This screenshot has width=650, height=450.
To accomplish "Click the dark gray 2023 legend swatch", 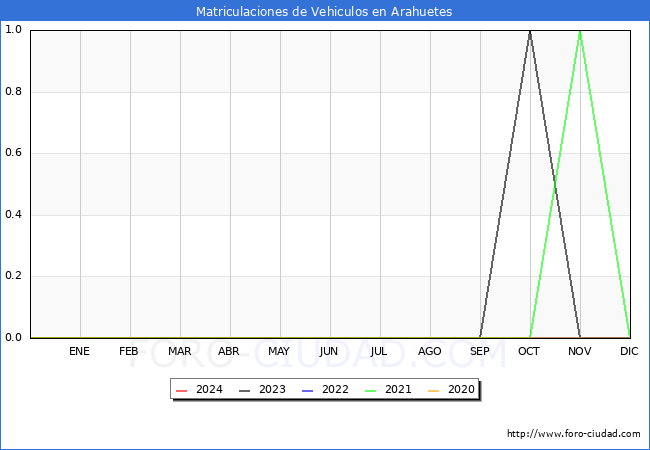I will (x=245, y=391).
